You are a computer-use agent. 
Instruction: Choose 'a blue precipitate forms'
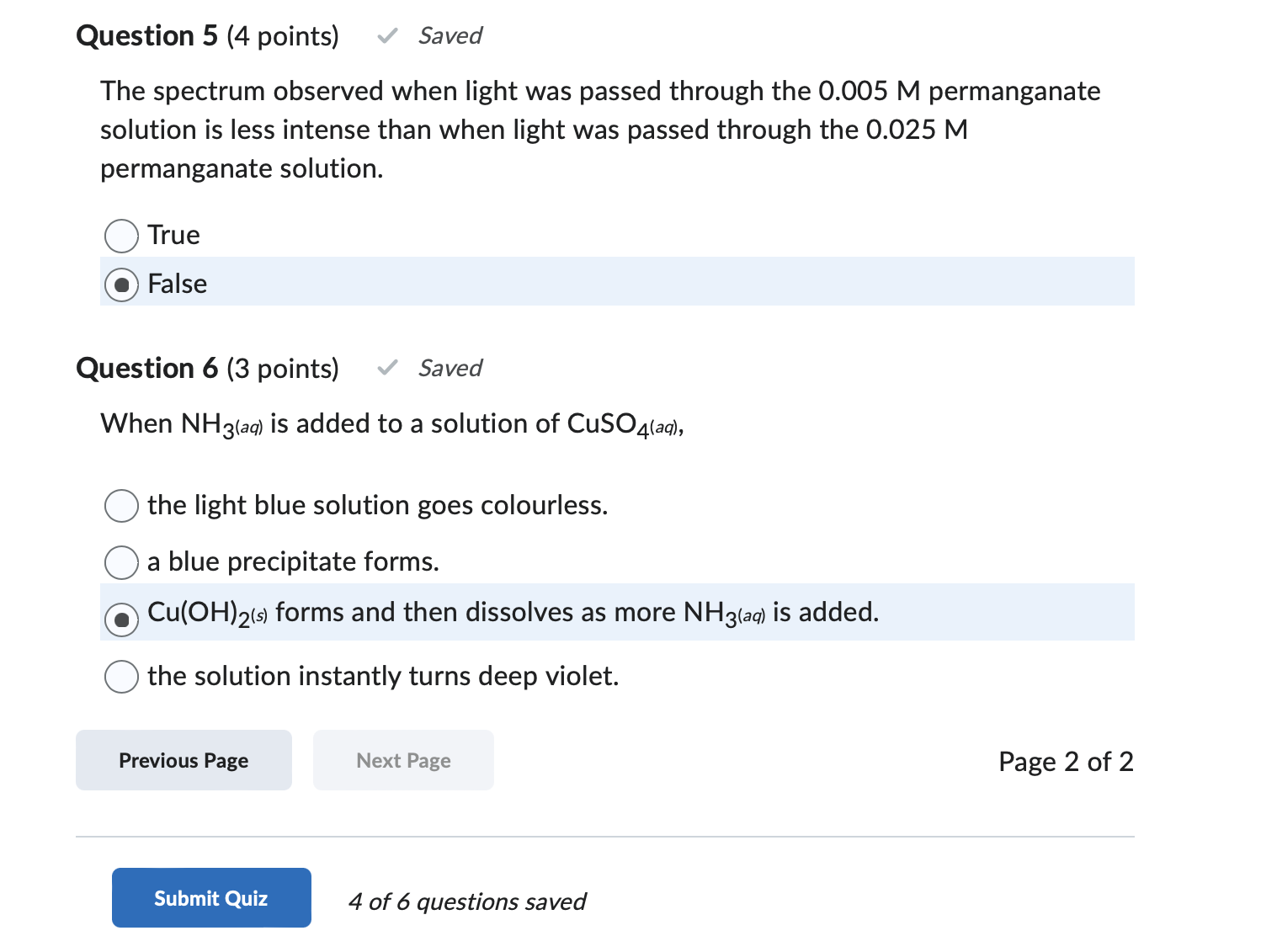tap(121, 562)
